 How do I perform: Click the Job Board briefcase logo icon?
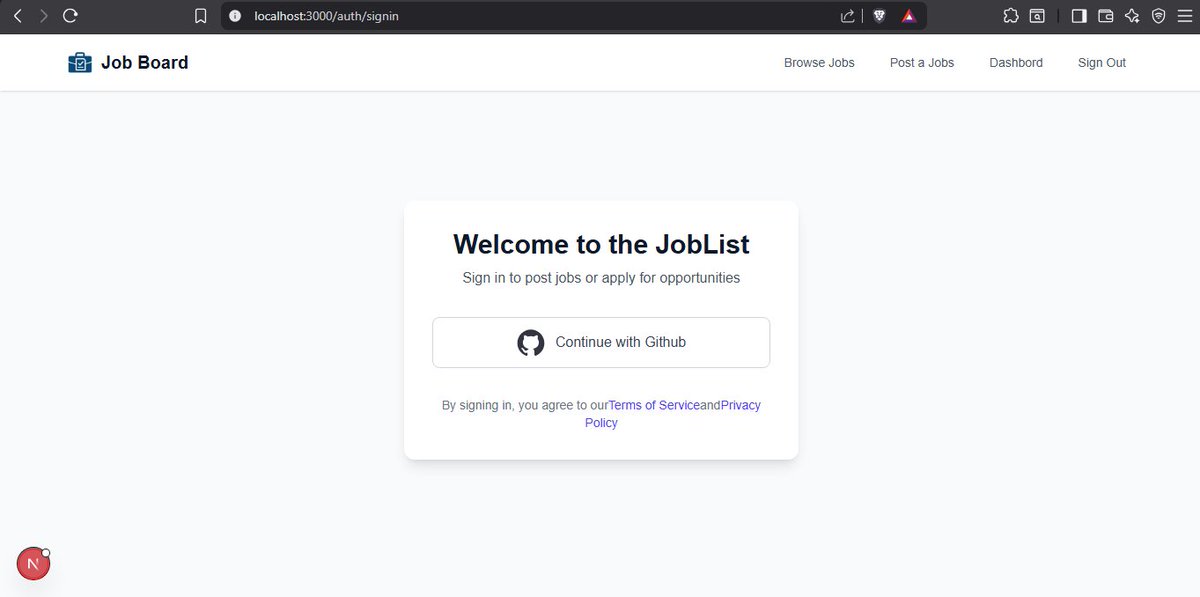(x=80, y=62)
